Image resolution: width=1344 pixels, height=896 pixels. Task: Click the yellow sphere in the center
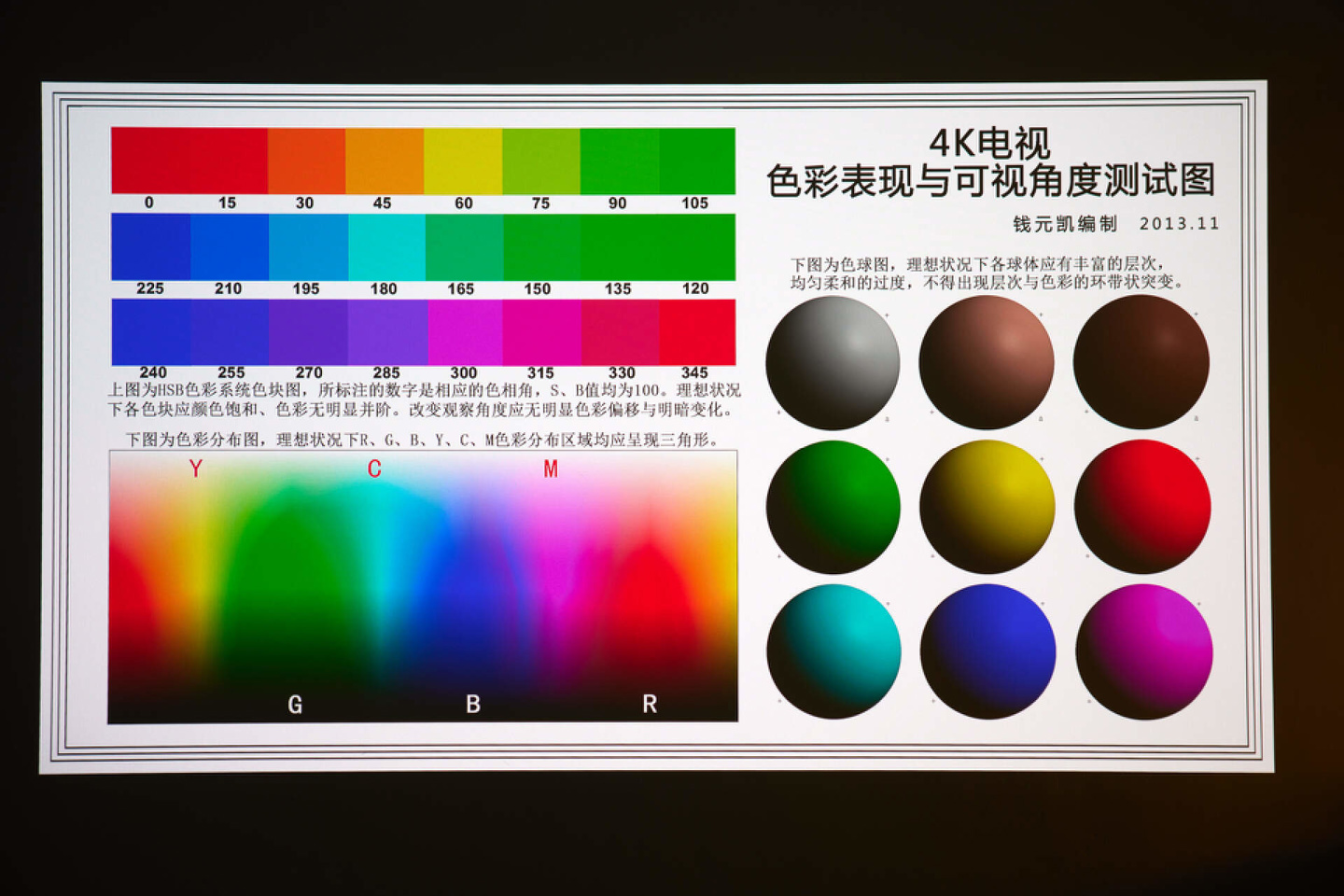987,507
